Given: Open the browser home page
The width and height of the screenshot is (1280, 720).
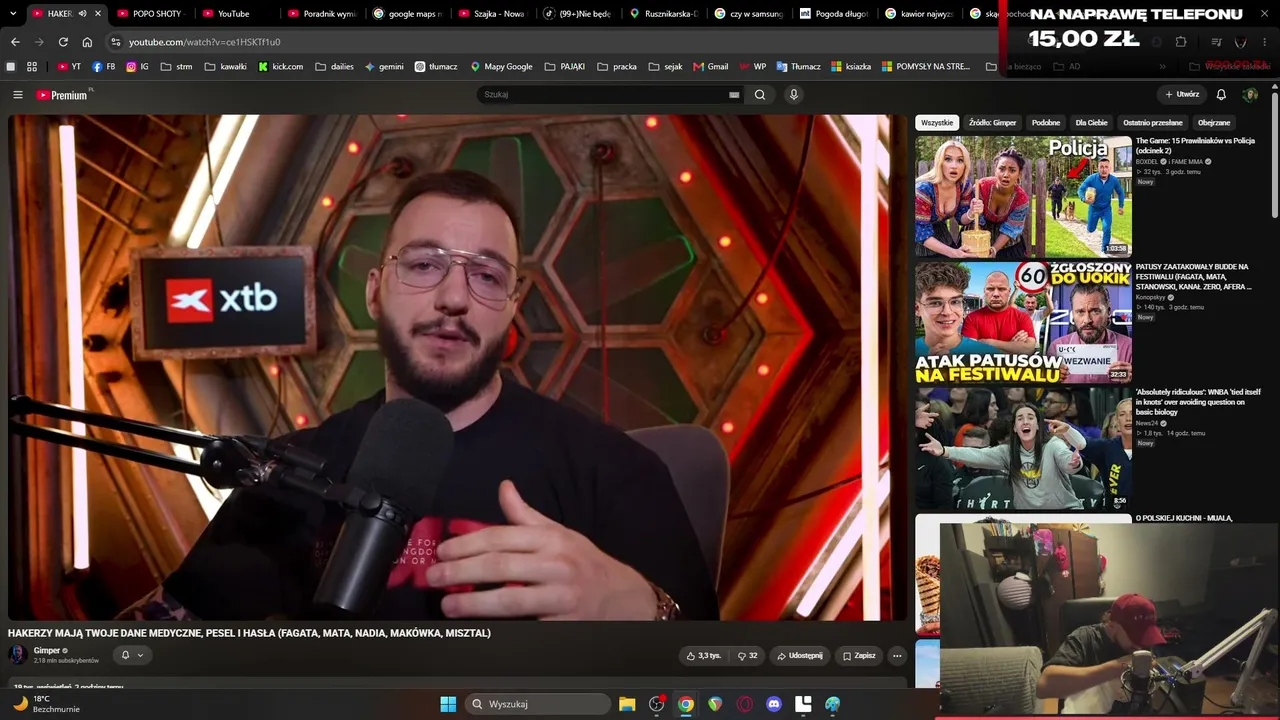Looking at the screenshot, I should [87, 42].
